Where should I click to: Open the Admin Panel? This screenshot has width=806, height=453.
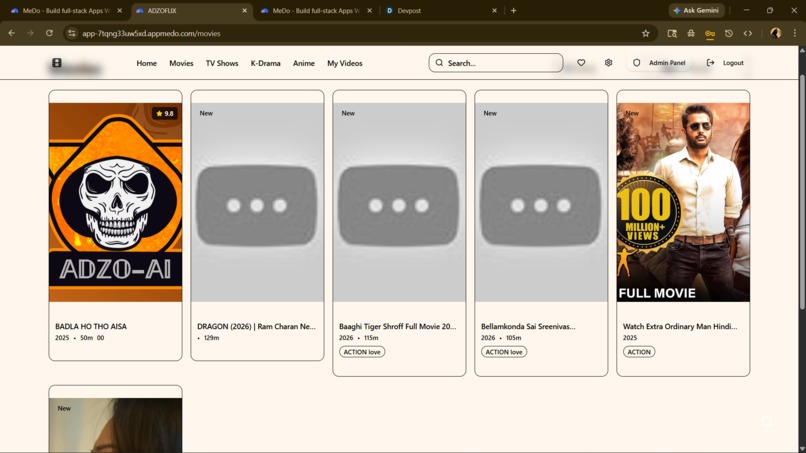pyautogui.click(x=661, y=63)
